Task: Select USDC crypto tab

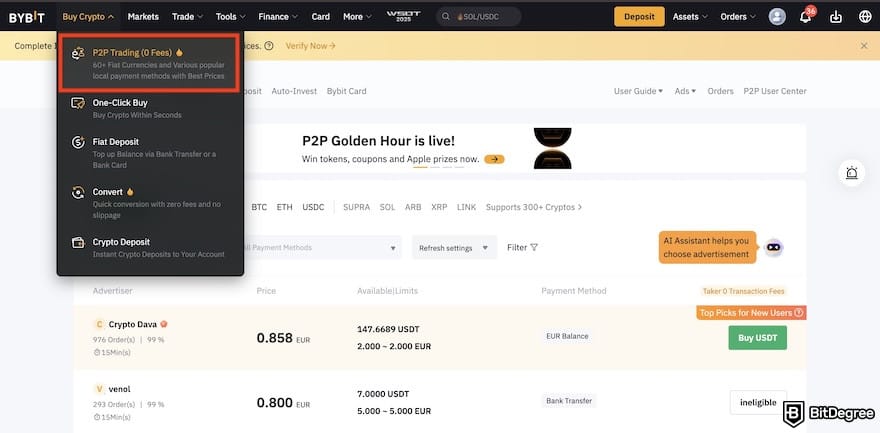Action: pos(313,207)
